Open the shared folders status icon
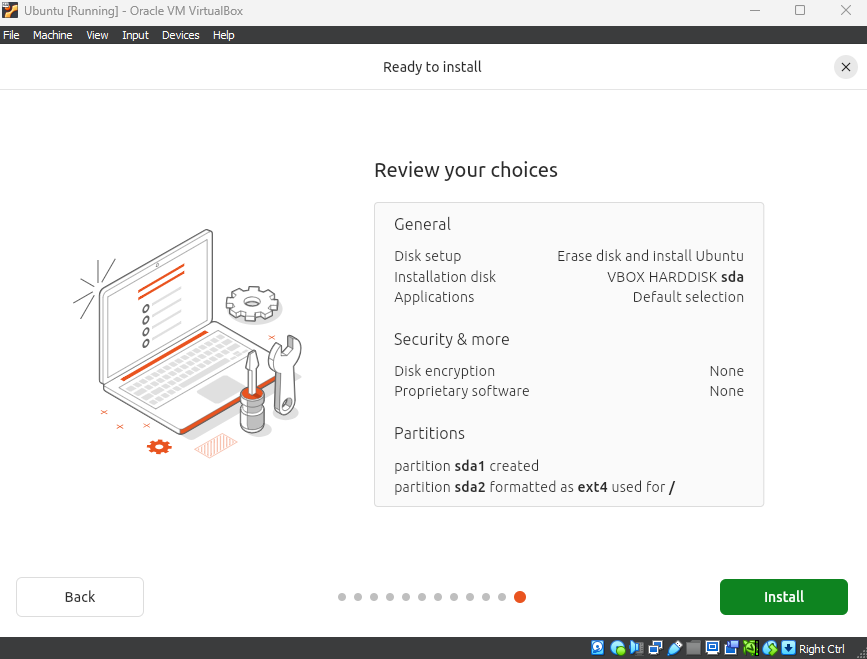This screenshot has width=867, height=659. 694,648
